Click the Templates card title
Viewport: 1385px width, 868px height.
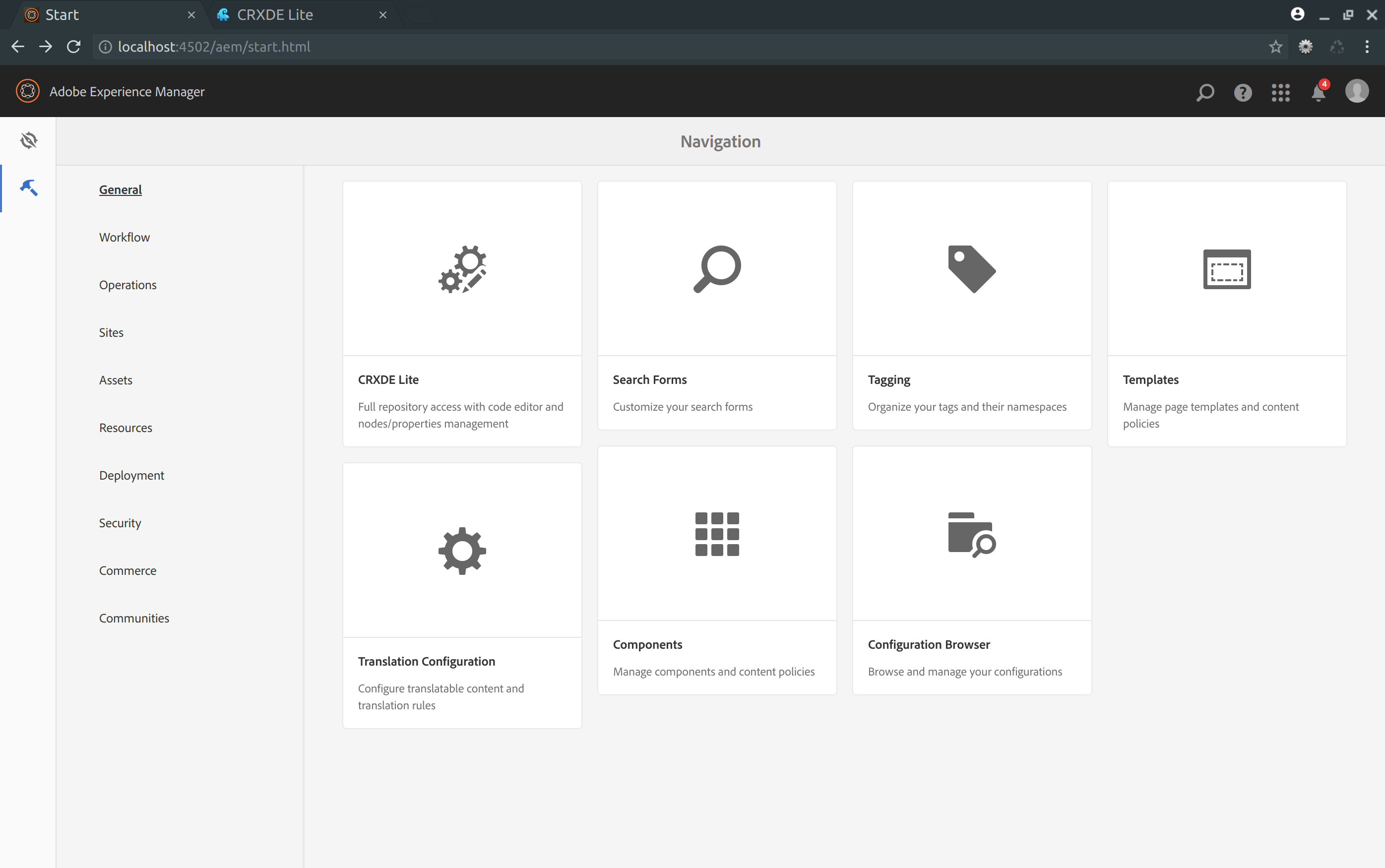tap(1150, 379)
